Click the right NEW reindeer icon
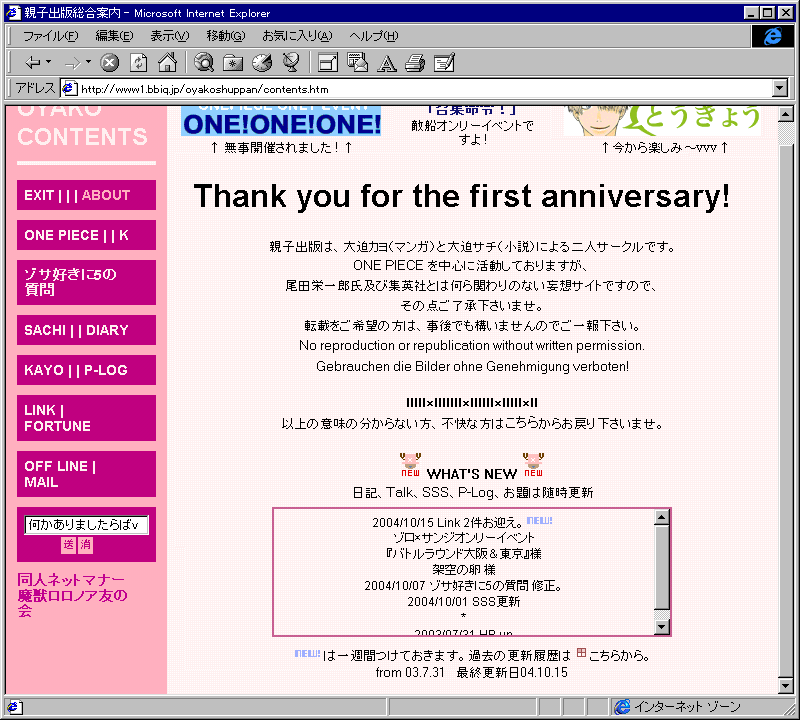800x720 pixels. click(x=533, y=464)
